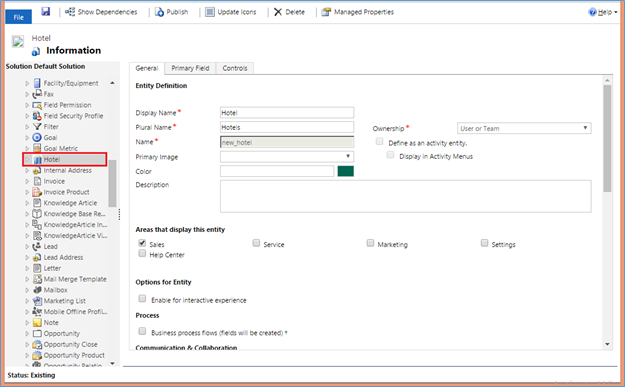The width and height of the screenshot is (625, 387).
Task: Open the Help dropdown menu
Action: tap(603, 12)
